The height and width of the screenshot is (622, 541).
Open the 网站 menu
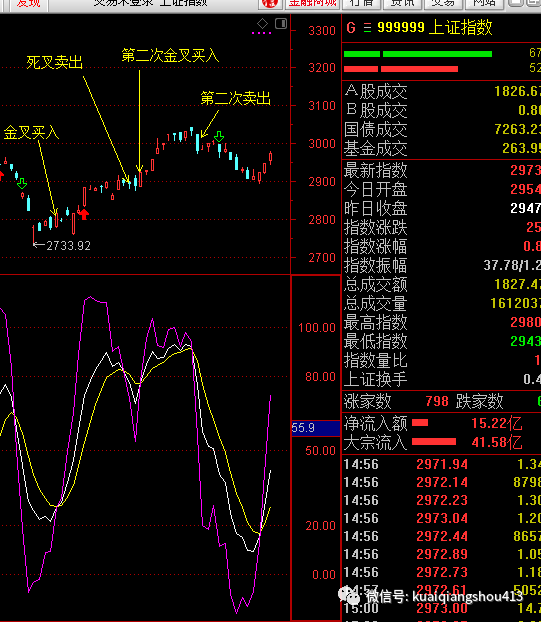coord(484,4)
